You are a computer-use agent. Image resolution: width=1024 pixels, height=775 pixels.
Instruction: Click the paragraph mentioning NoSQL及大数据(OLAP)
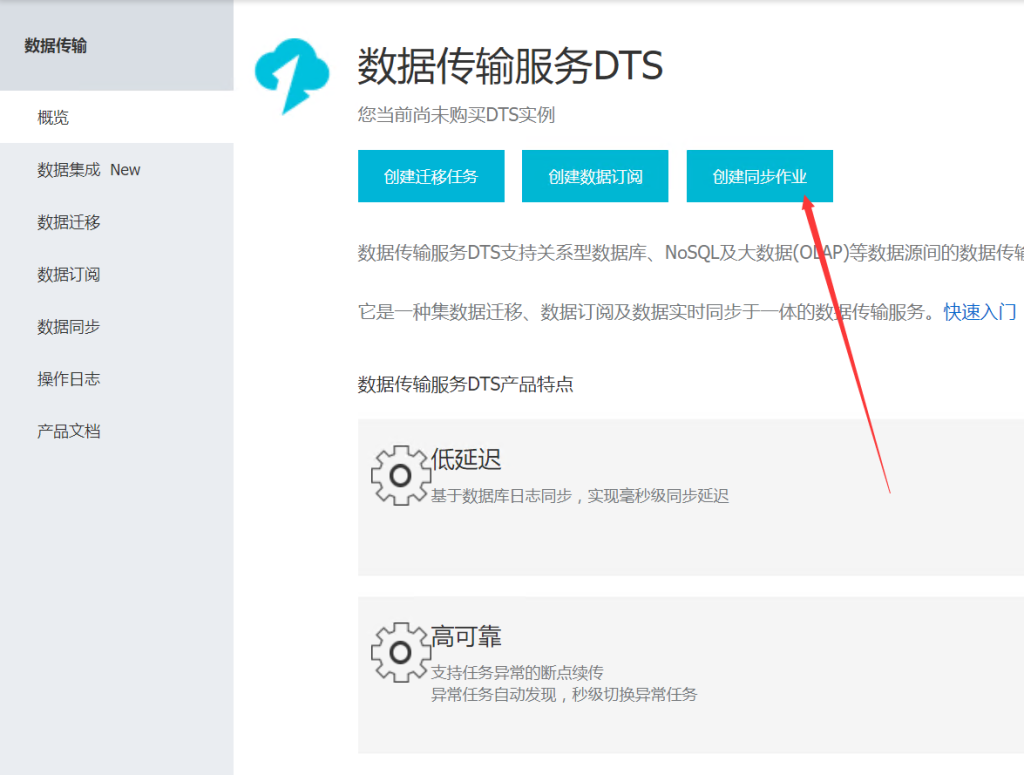tap(690, 253)
